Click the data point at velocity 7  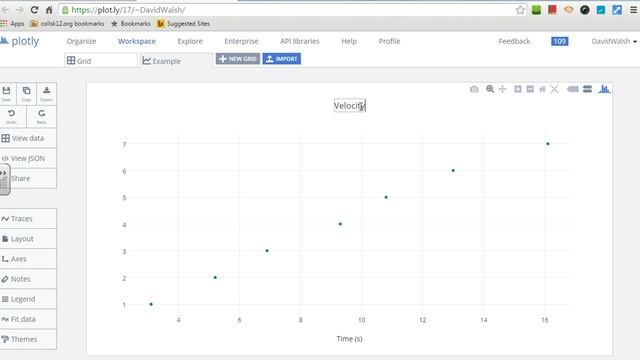coord(548,144)
